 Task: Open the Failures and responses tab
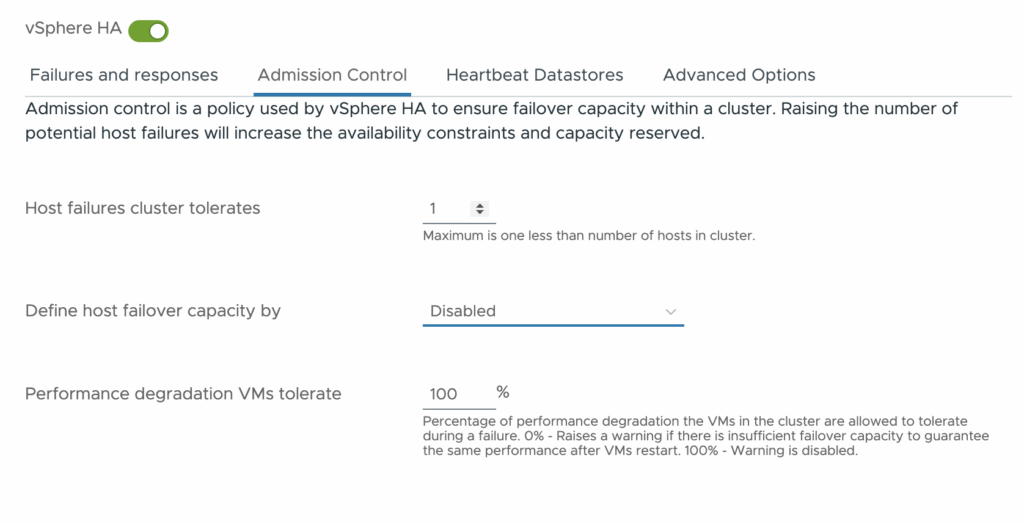(x=124, y=75)
